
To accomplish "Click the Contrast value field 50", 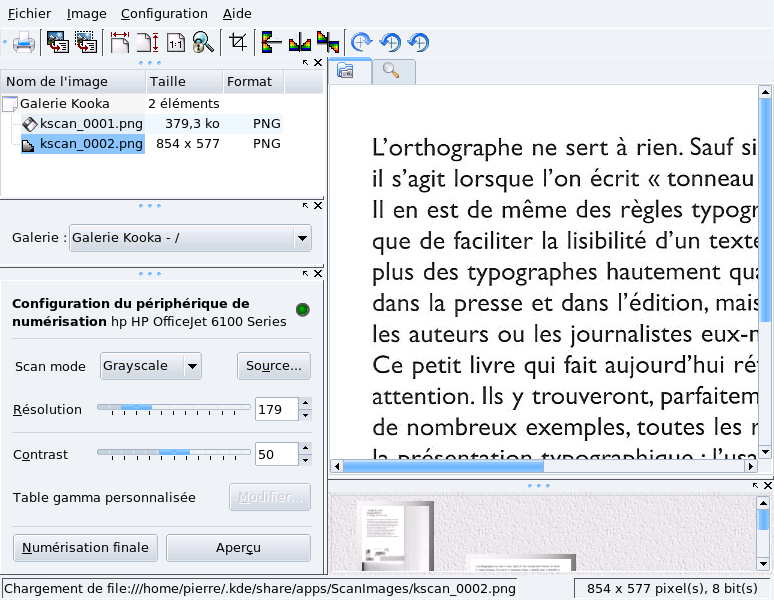I will click(x=277, y=454).
